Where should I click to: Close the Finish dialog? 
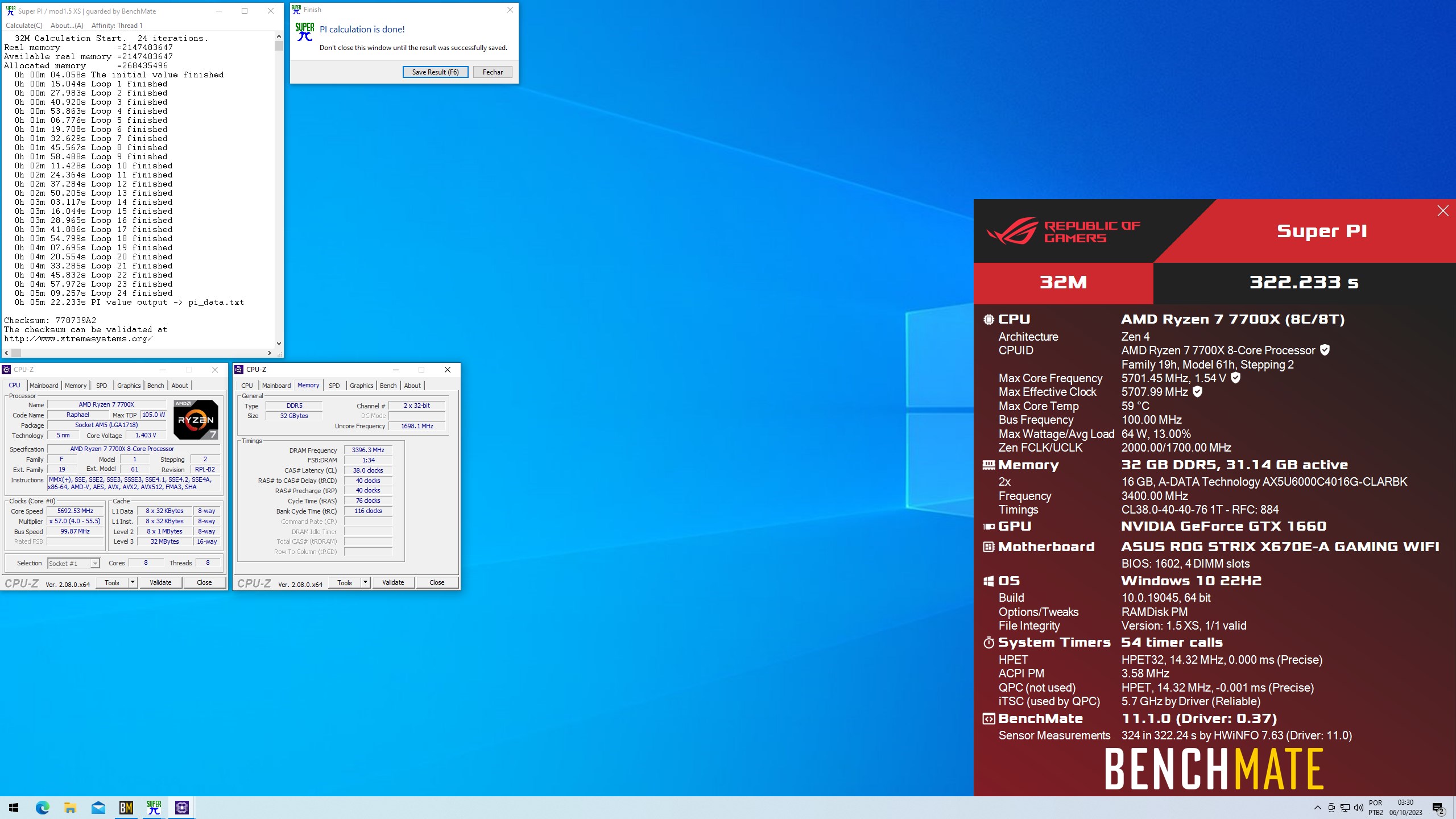click(x=510, y=10)
